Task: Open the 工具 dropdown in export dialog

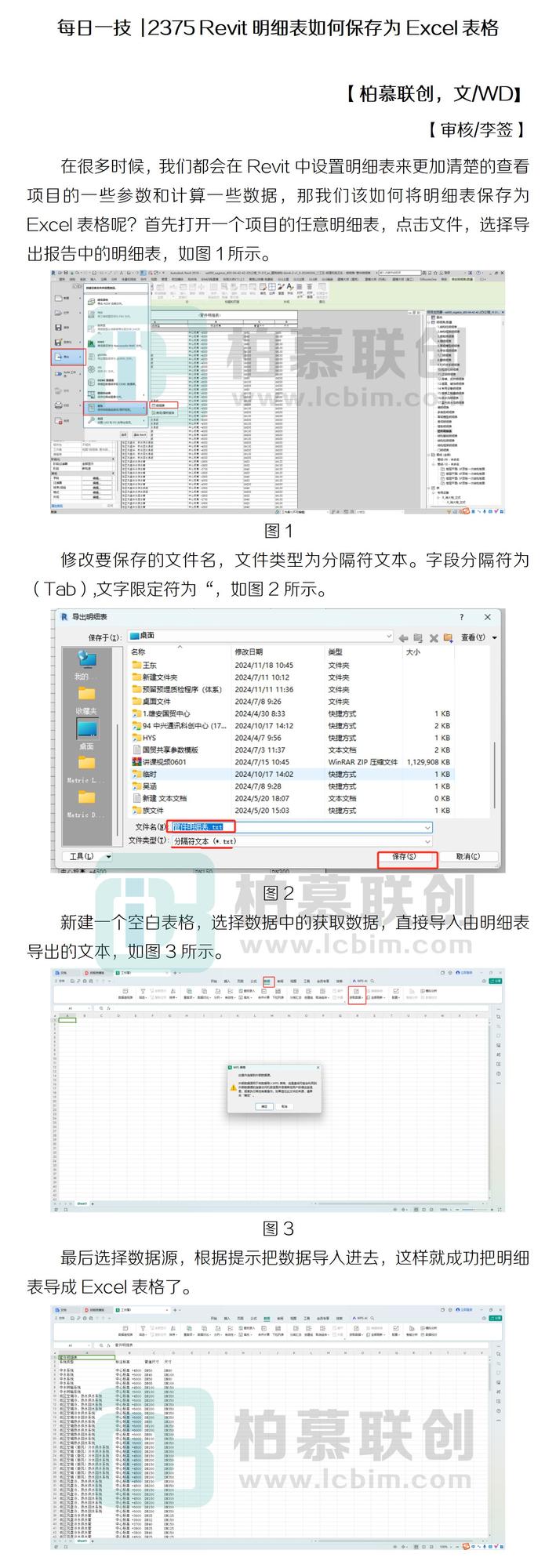Action: (86, 857)
